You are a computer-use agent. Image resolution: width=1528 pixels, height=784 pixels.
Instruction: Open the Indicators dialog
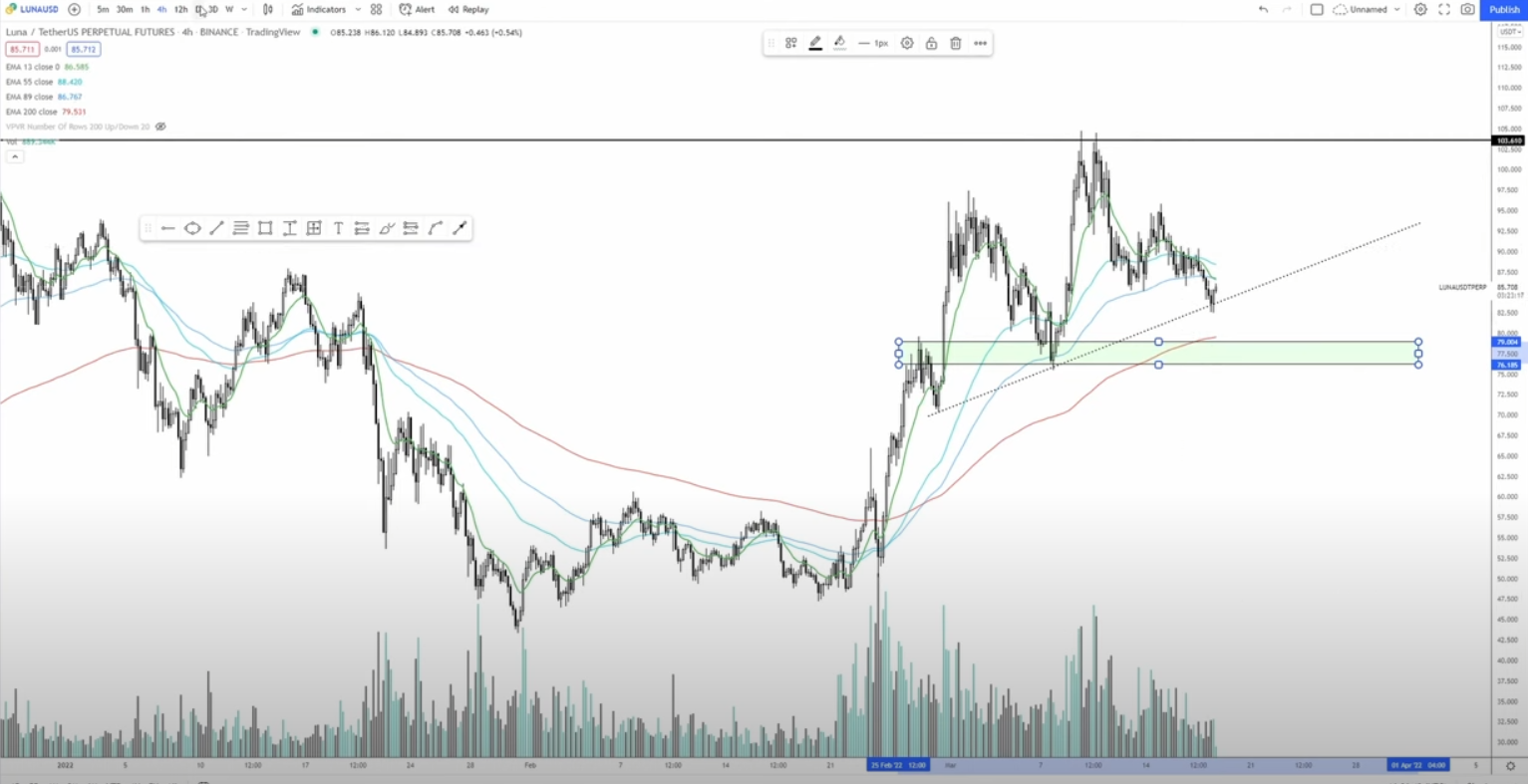click(319, 9)
